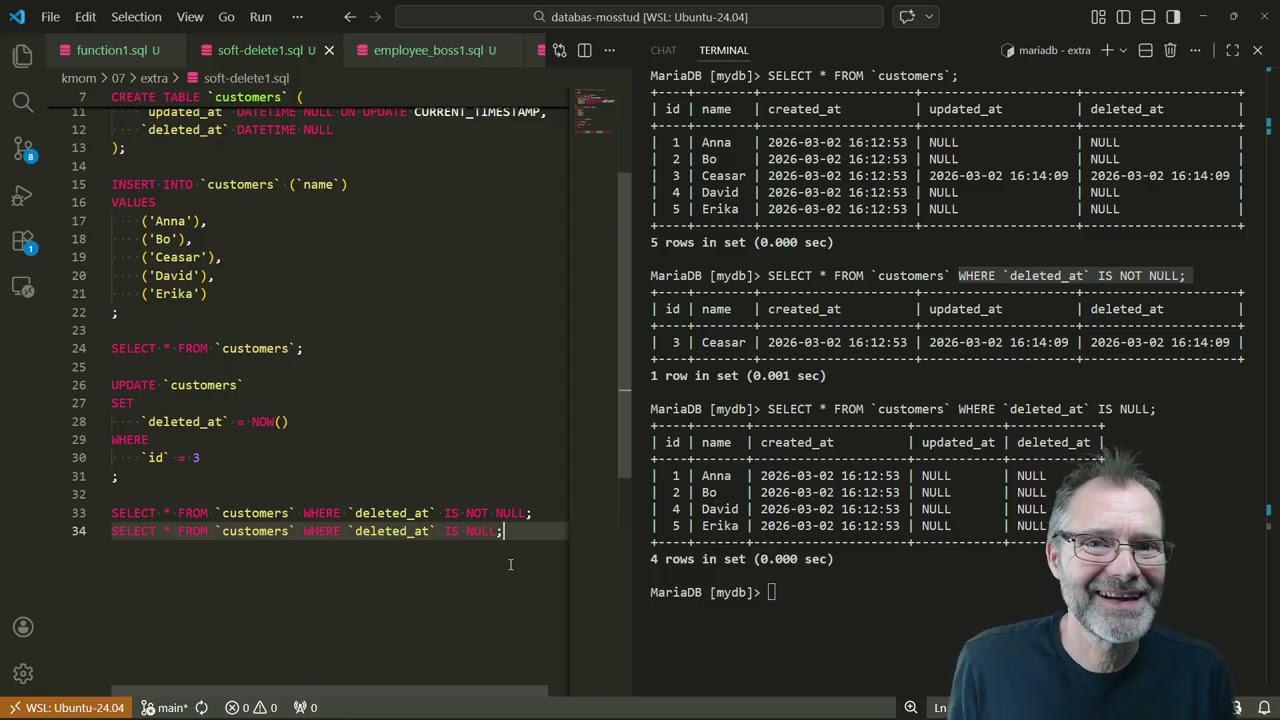This screenshot has height=720, width=1280.
Task: Click the main* git branch button
Action: [163, 708]
